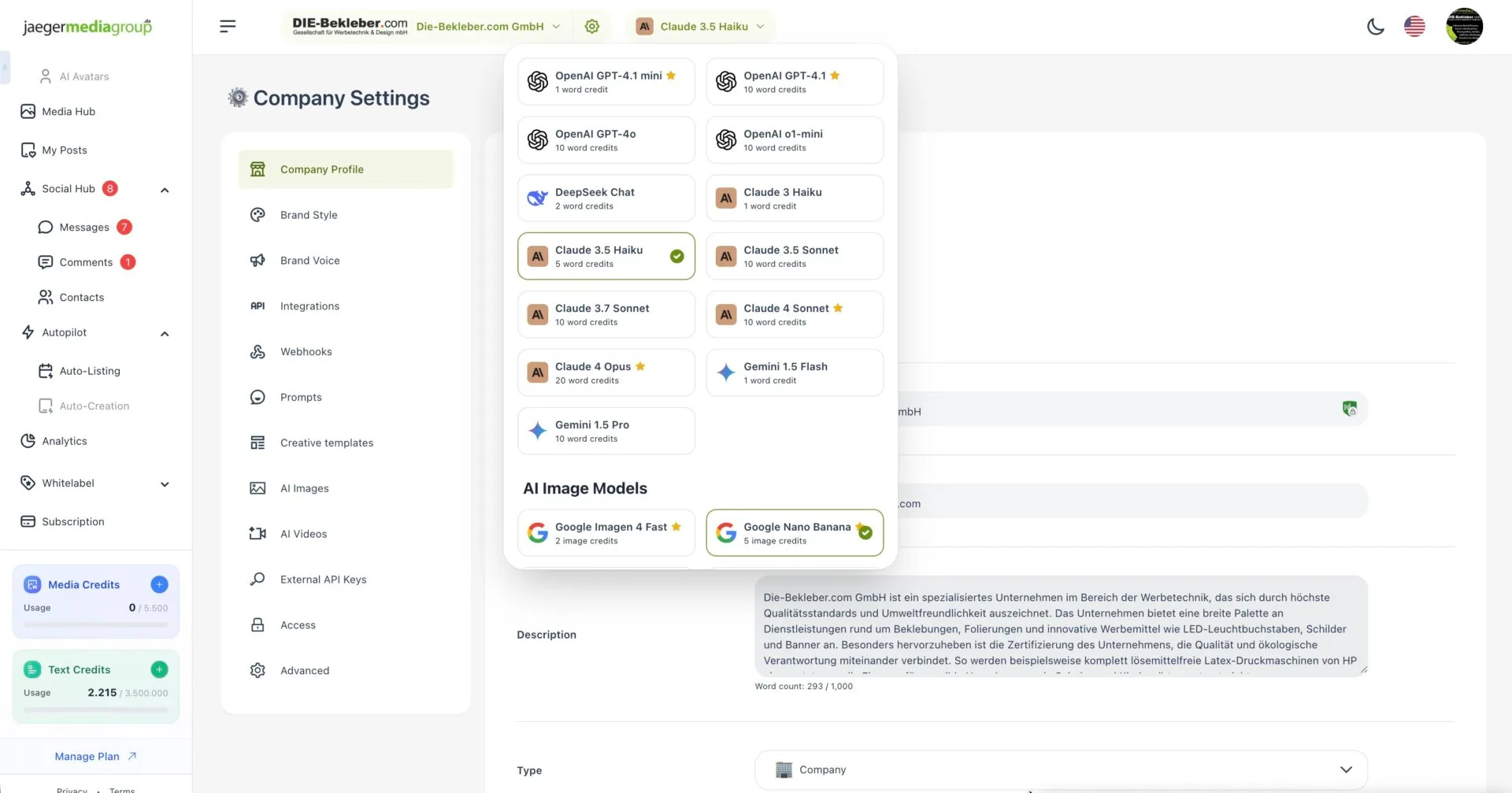
Task: Click the US flag language icon
Action: click(x=1414, y=27)
